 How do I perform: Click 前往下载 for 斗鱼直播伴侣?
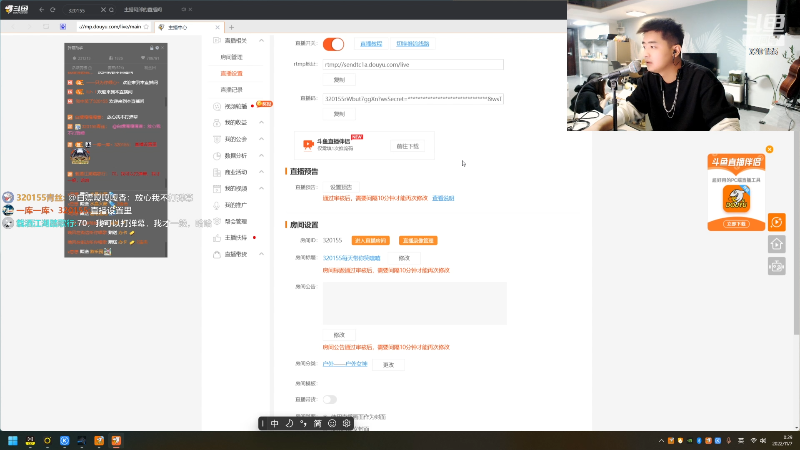click(408, 146)
